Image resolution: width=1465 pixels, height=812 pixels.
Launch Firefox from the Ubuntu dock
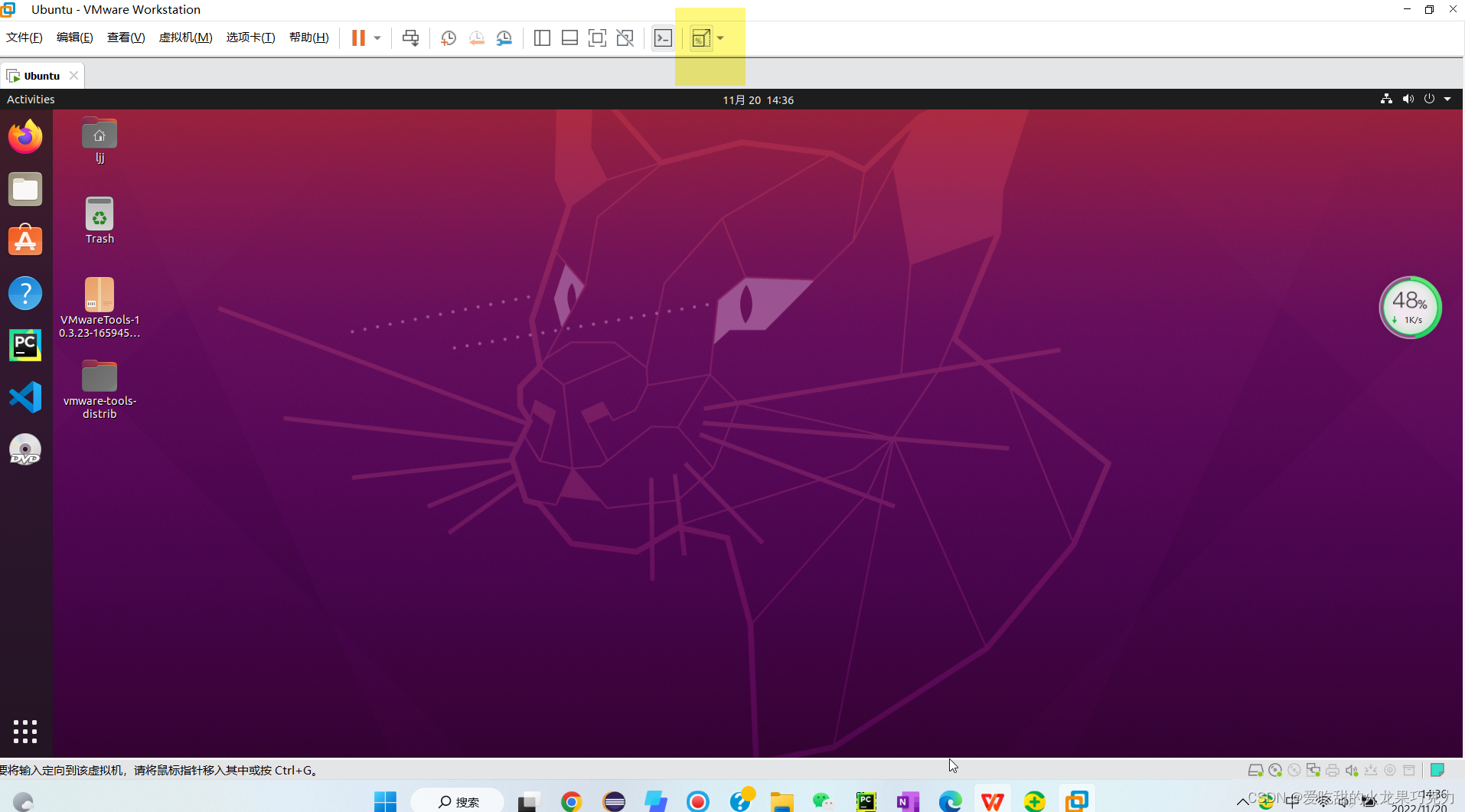click(x=25, y=137)
